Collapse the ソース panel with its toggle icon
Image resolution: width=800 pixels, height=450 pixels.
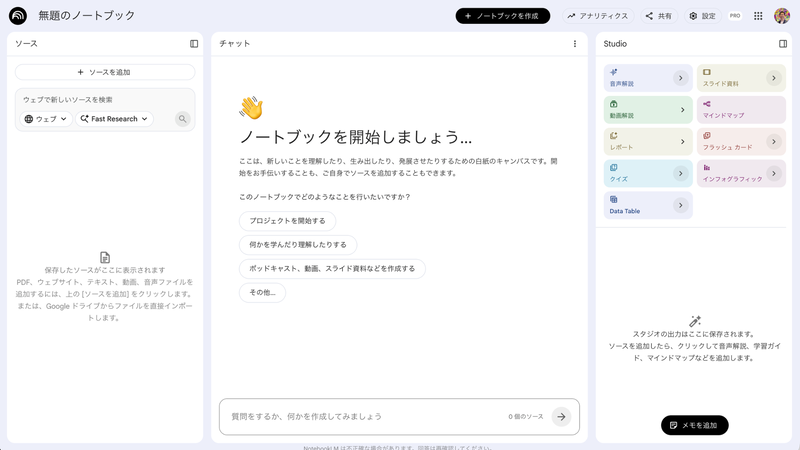point(194,44)
